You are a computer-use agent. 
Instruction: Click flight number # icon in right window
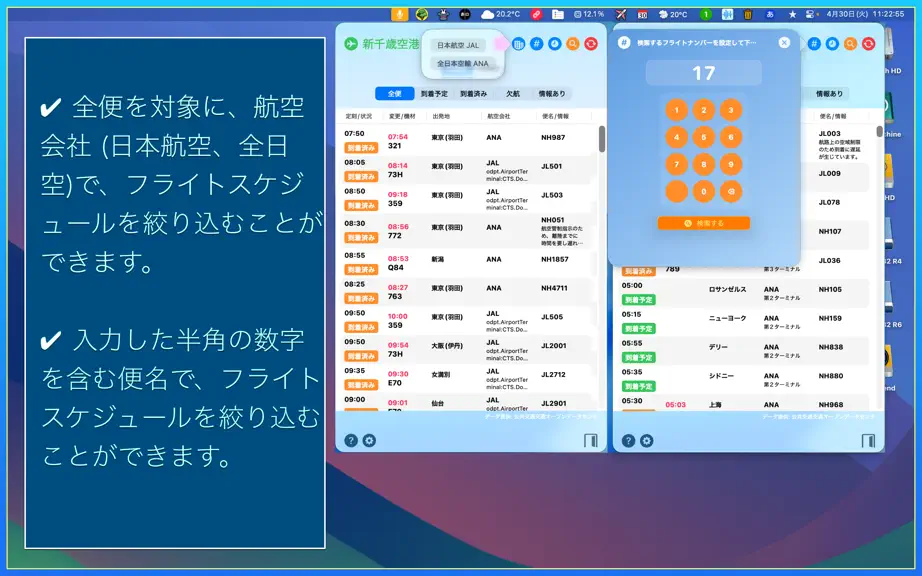[x=814, y=43]
